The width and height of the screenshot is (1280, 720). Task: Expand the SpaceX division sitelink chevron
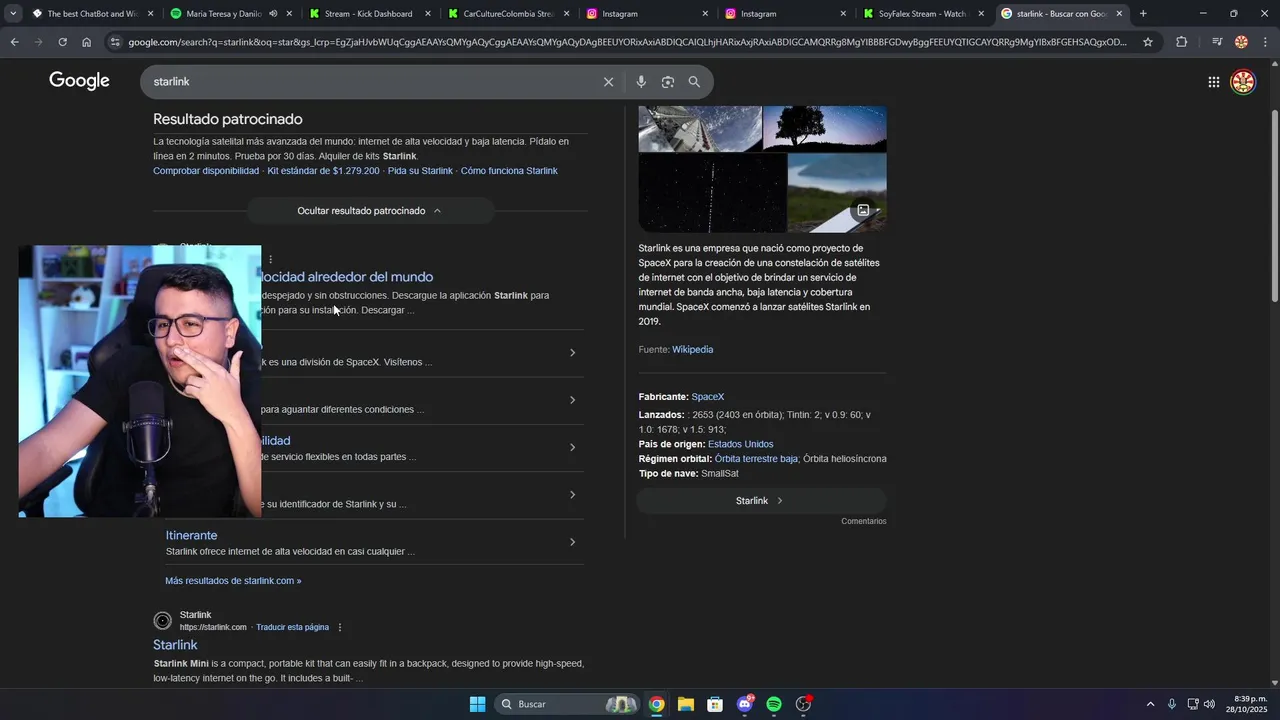[572, 353]
